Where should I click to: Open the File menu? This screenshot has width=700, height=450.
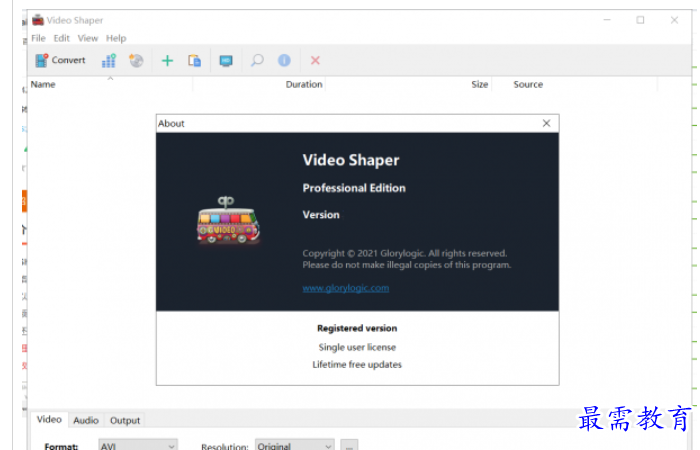coord(38,38)
